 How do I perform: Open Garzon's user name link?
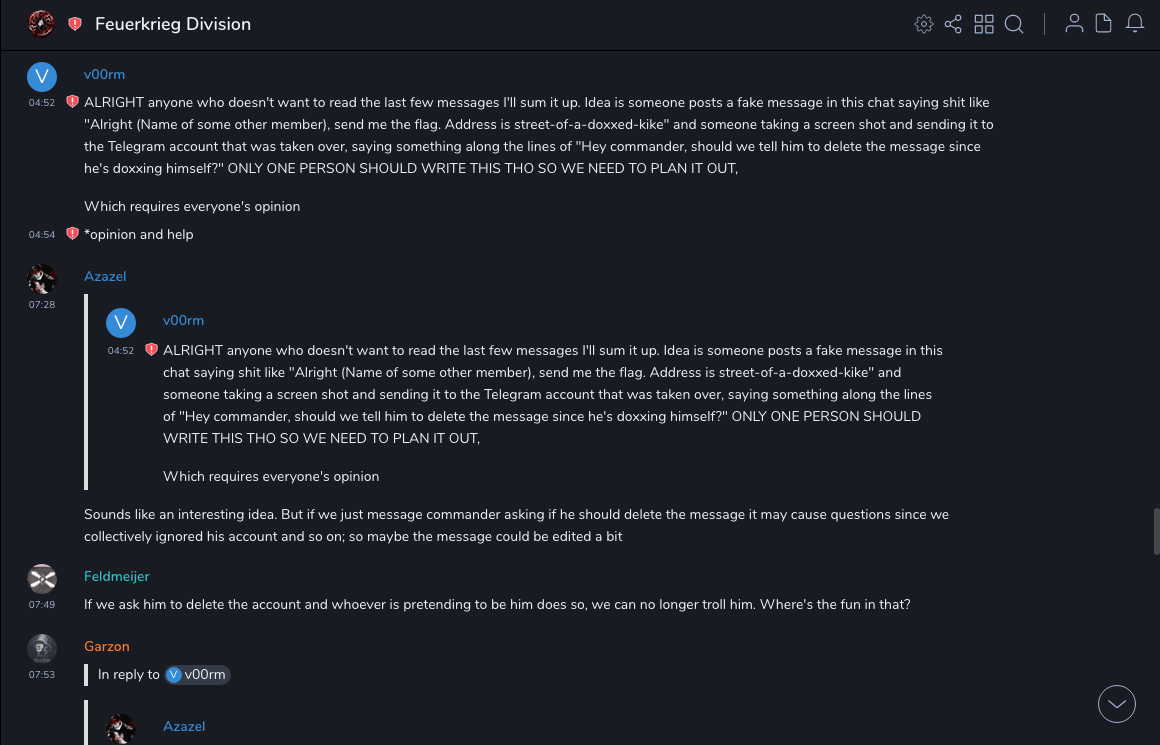point(107,646)
